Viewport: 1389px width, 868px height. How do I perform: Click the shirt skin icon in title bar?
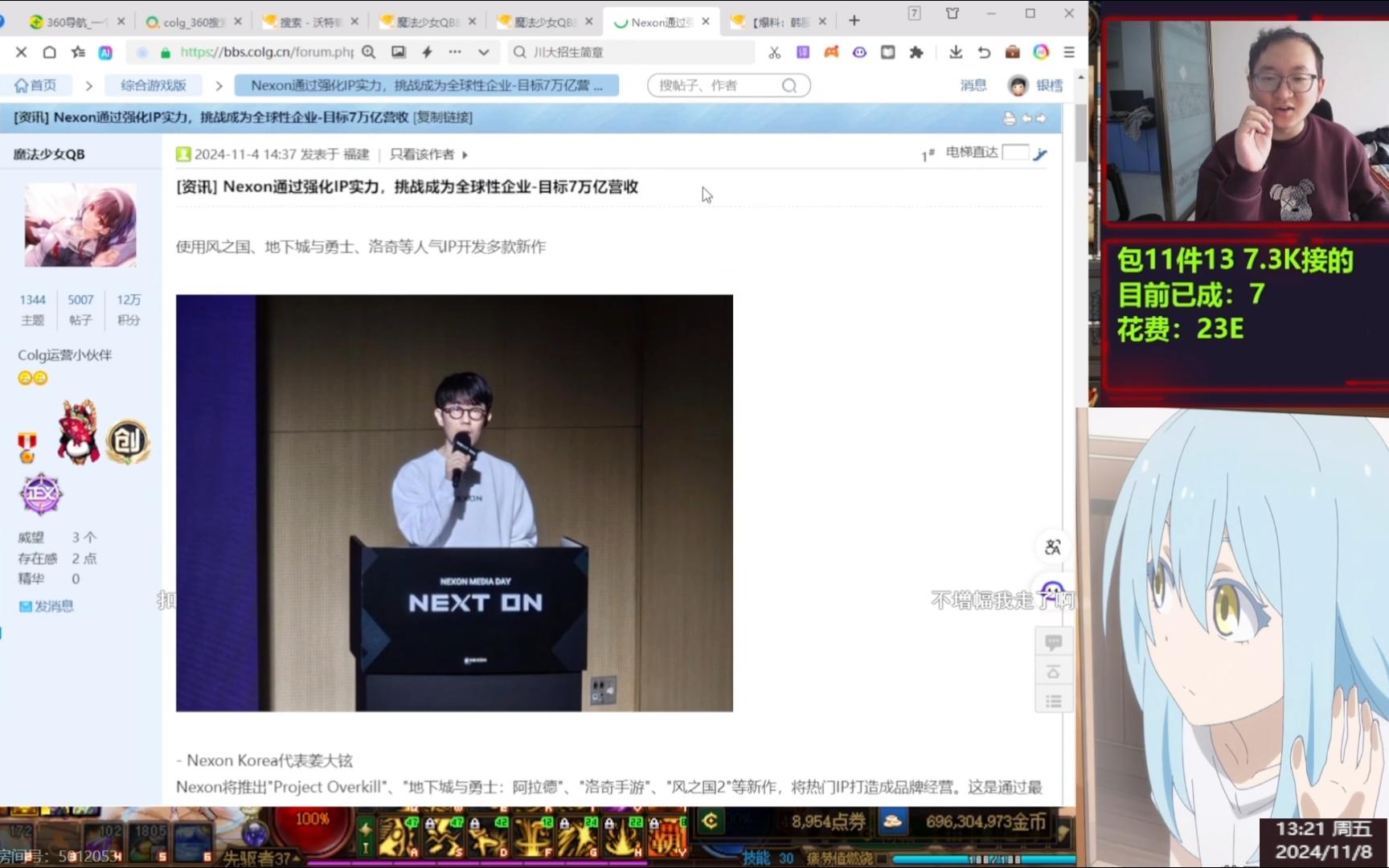click(953, 14)
